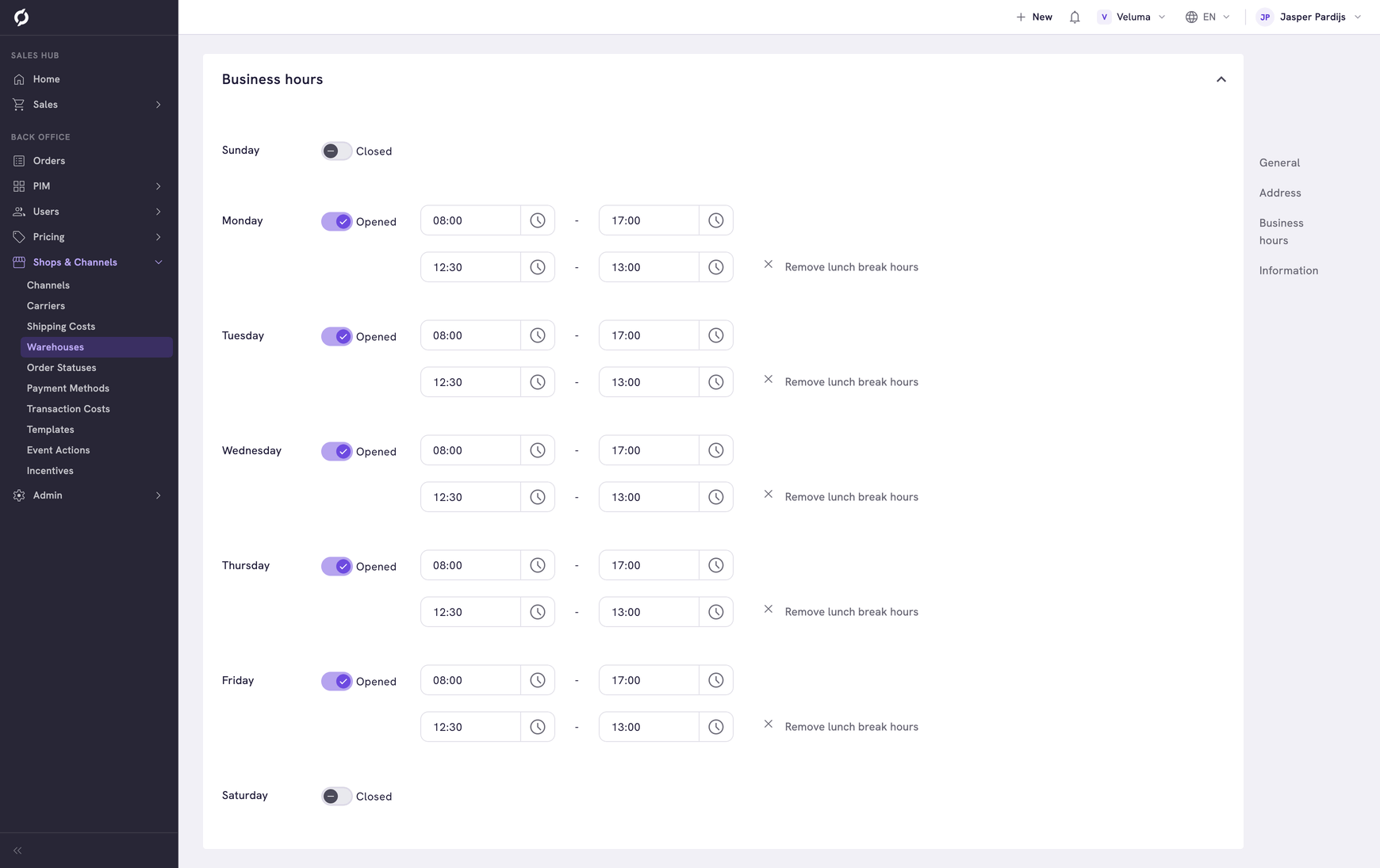Open the Veluma workspace dropdown
Image resolution: width=1380 pixels, height=868 pixels.
pos(1132,17)
